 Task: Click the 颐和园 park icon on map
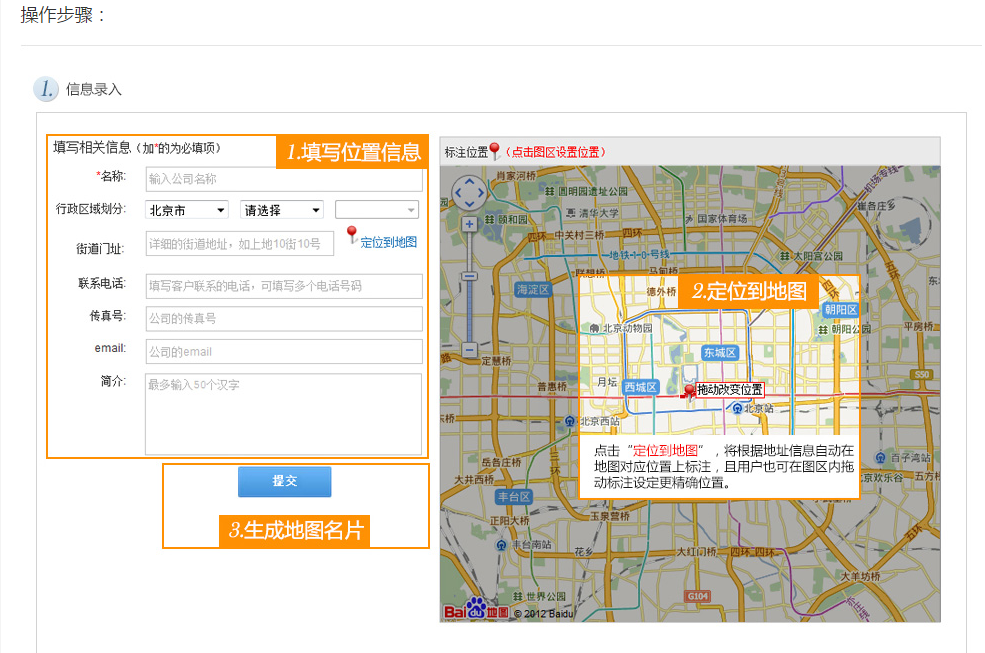pyautogui.click(x=490, y=219)
